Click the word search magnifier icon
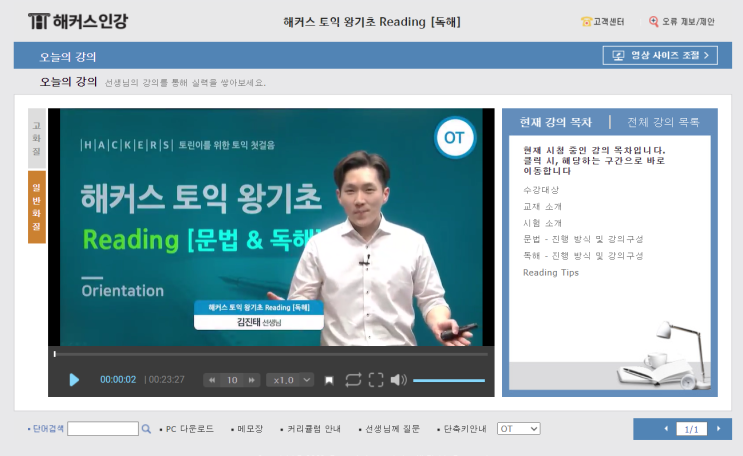743x456 pixels. (146, 429)
